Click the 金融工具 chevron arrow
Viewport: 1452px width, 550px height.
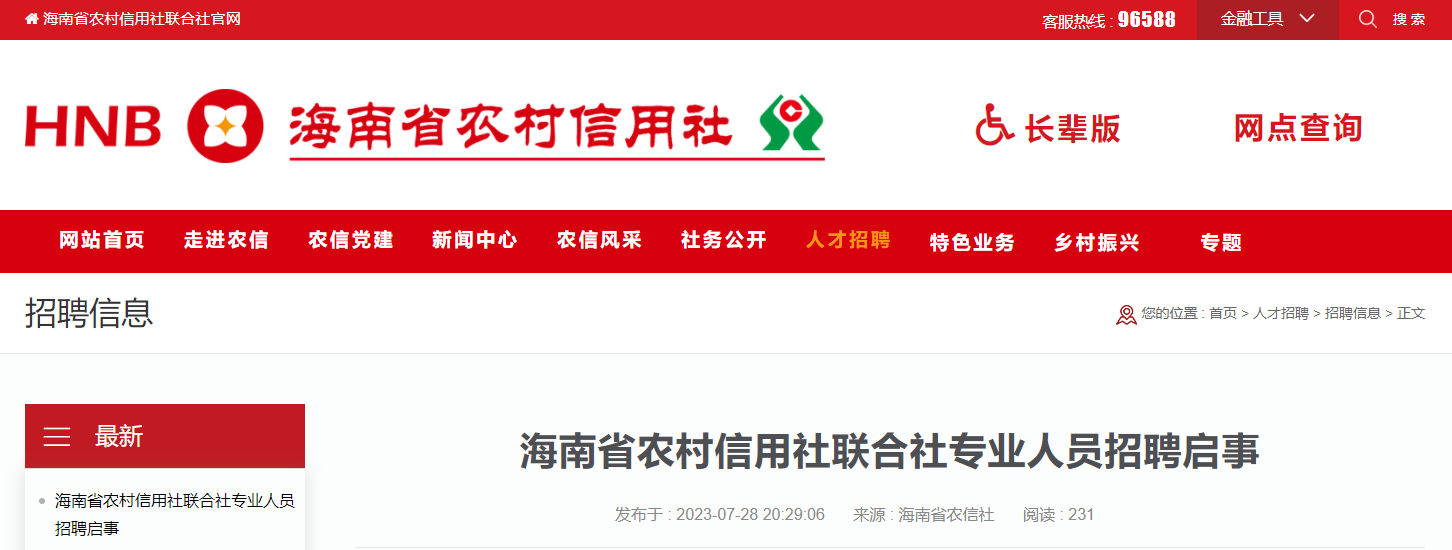tap(1307, 19)
